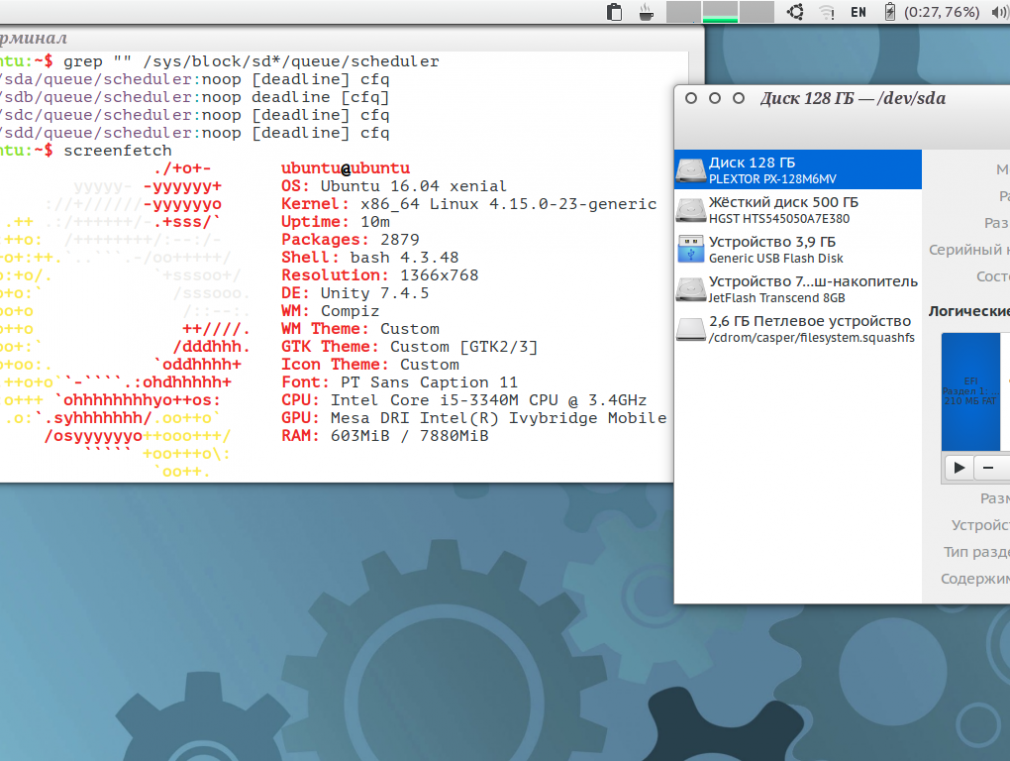The image size is (1010, 761).
Task: Click the 'Resolution: 1366x768' line
Action: [x=379, y=275]
